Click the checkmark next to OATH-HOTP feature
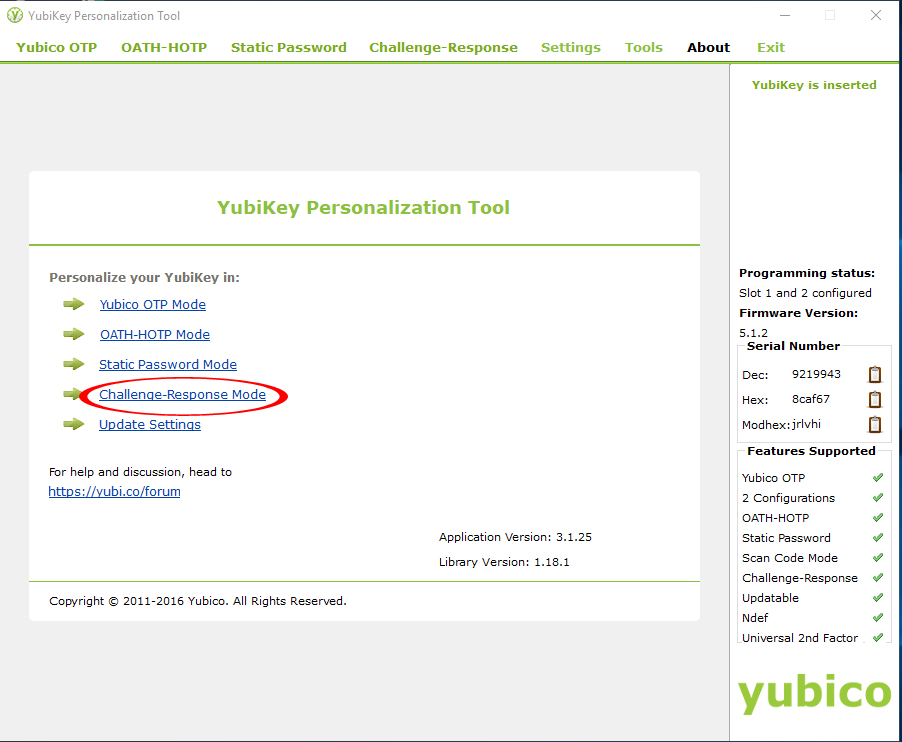Image resolution: width=902 pixels, height=742 pixels. coord(878,518)
